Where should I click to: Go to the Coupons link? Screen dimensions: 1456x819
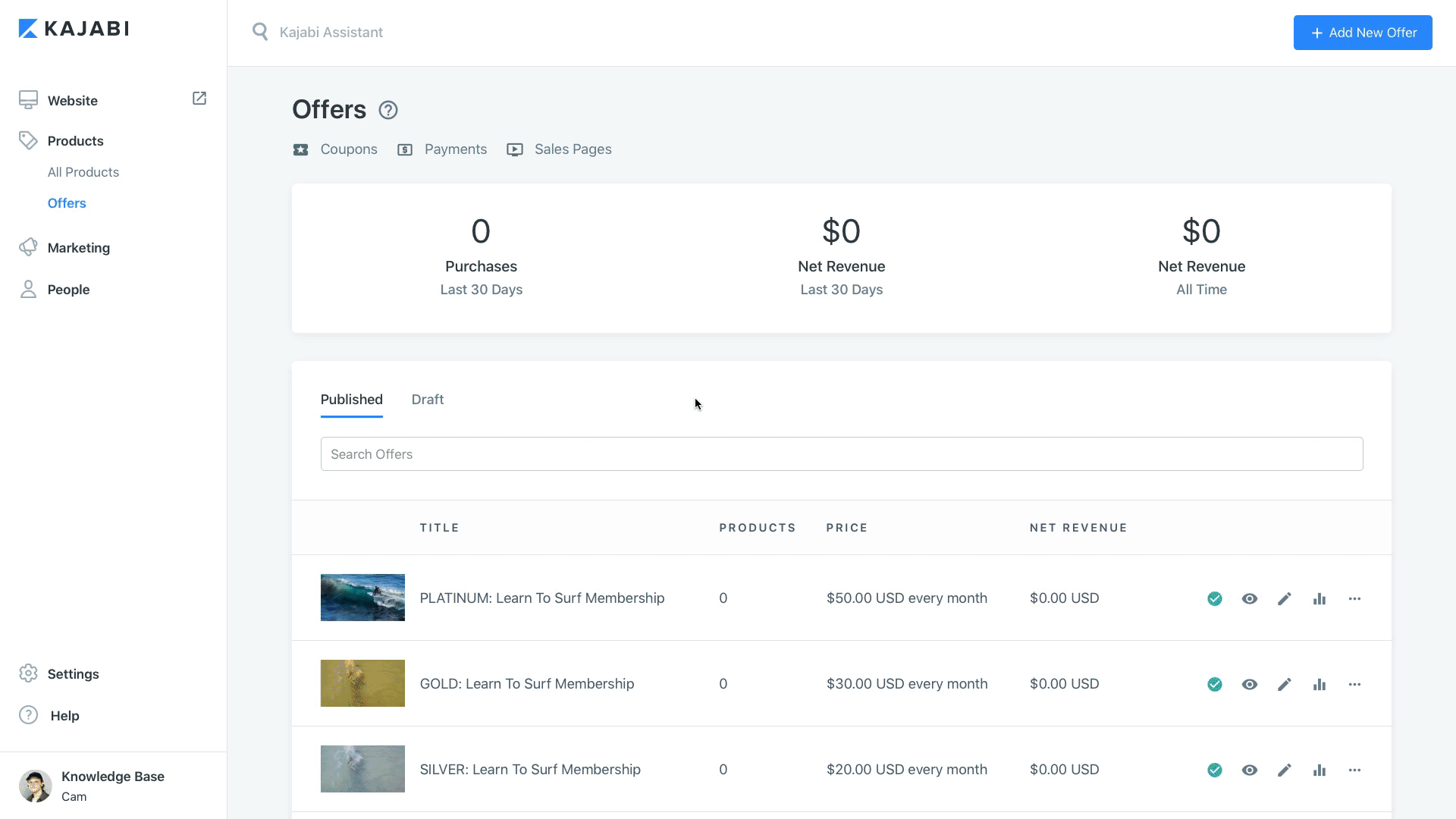[348, 149]
